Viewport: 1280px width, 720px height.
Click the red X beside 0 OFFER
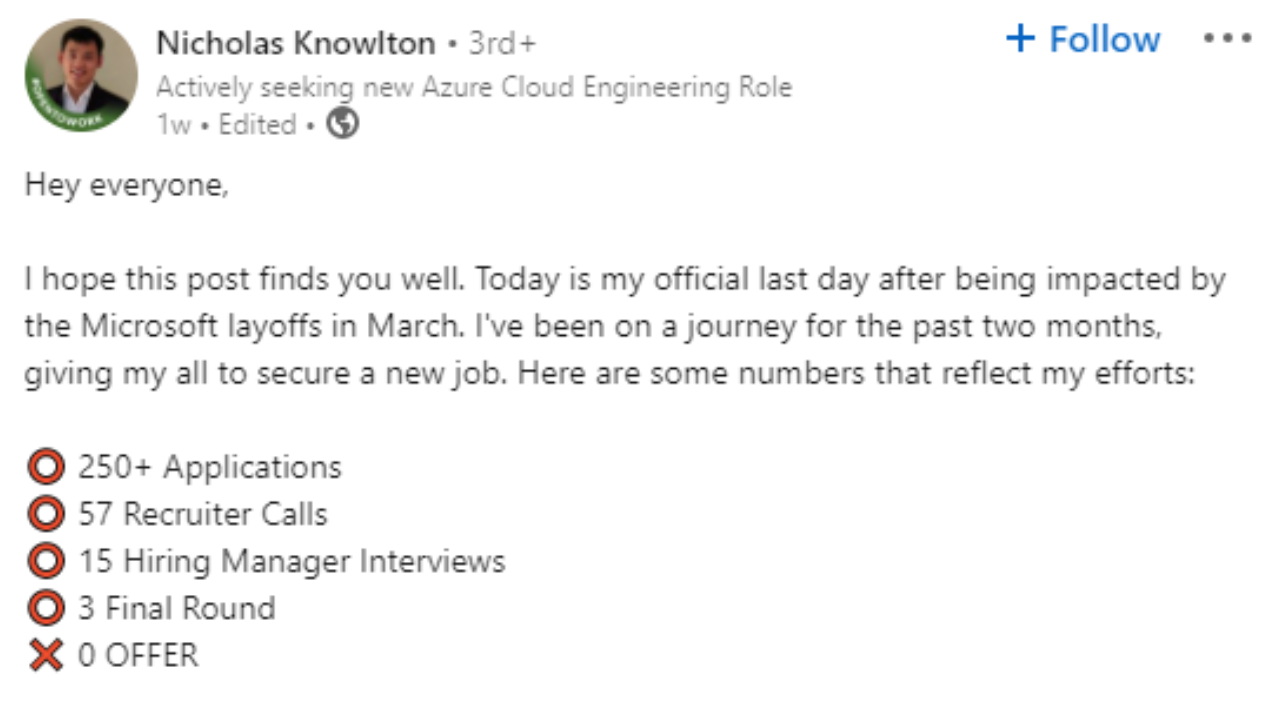pyautogui.click(x=46, y=655)
